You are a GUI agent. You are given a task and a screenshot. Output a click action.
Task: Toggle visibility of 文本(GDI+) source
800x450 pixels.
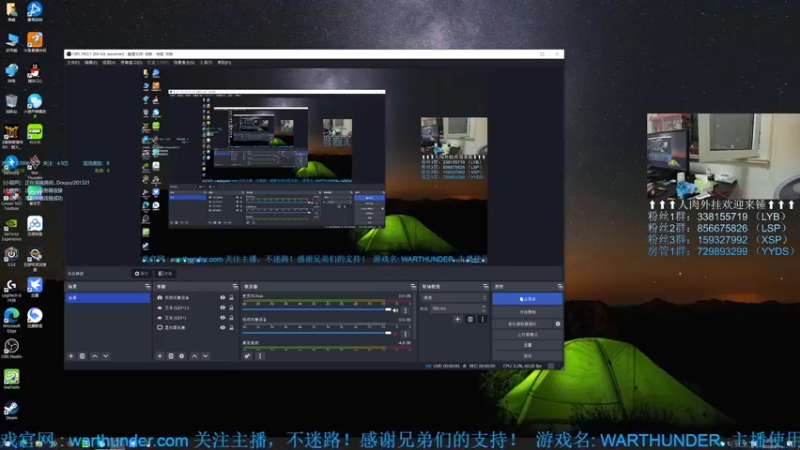point(222,317)
